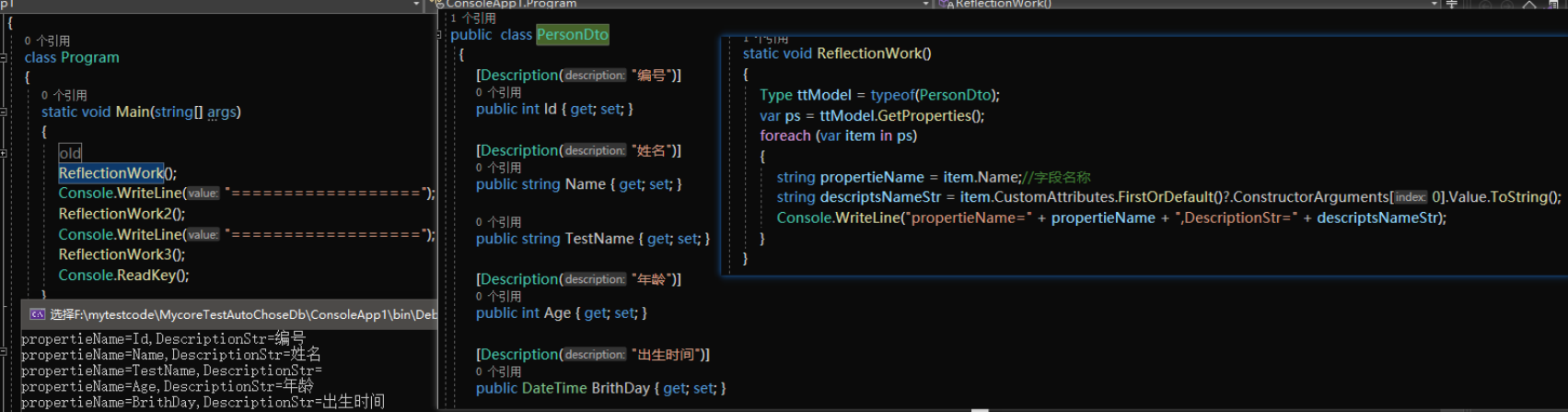Viewport: 1568px width, 412px height.
Task: Click the Console.WriteLine just above ReflectionWork2
Action: click(247, 194)
